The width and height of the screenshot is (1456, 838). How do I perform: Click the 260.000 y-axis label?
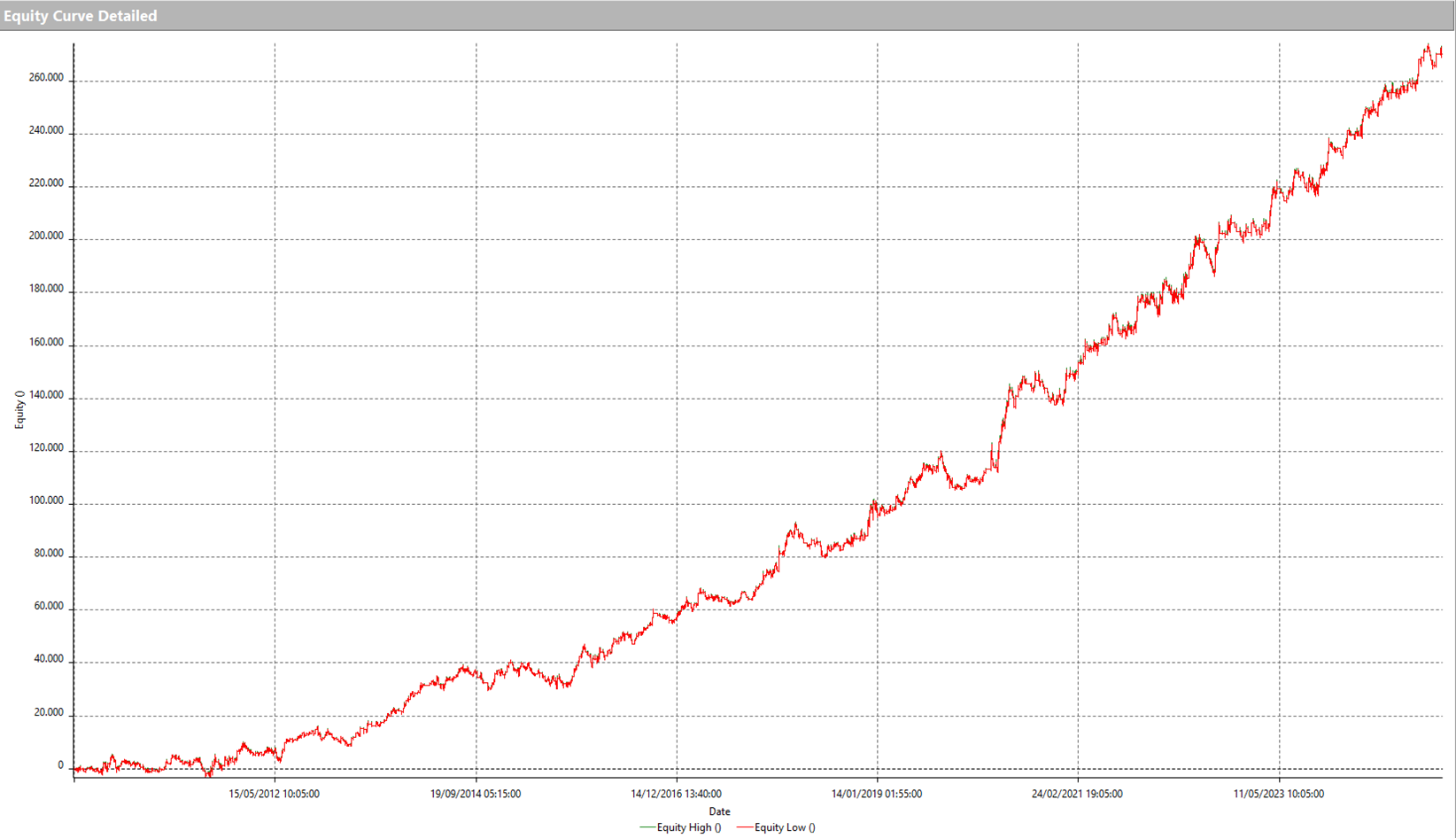click(46, 78)
